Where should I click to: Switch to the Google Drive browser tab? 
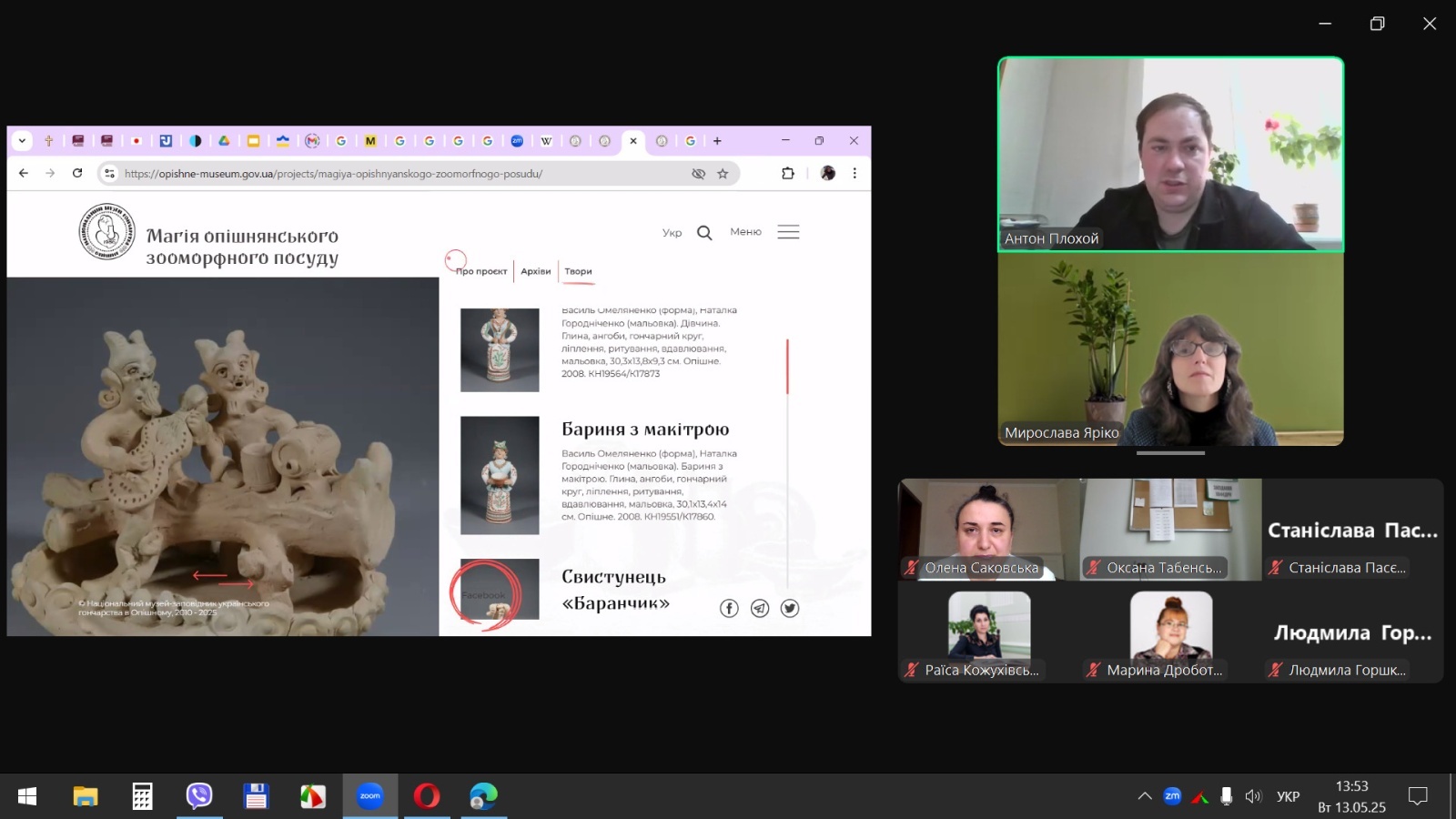pyautogui.click(x=224, y=141)
